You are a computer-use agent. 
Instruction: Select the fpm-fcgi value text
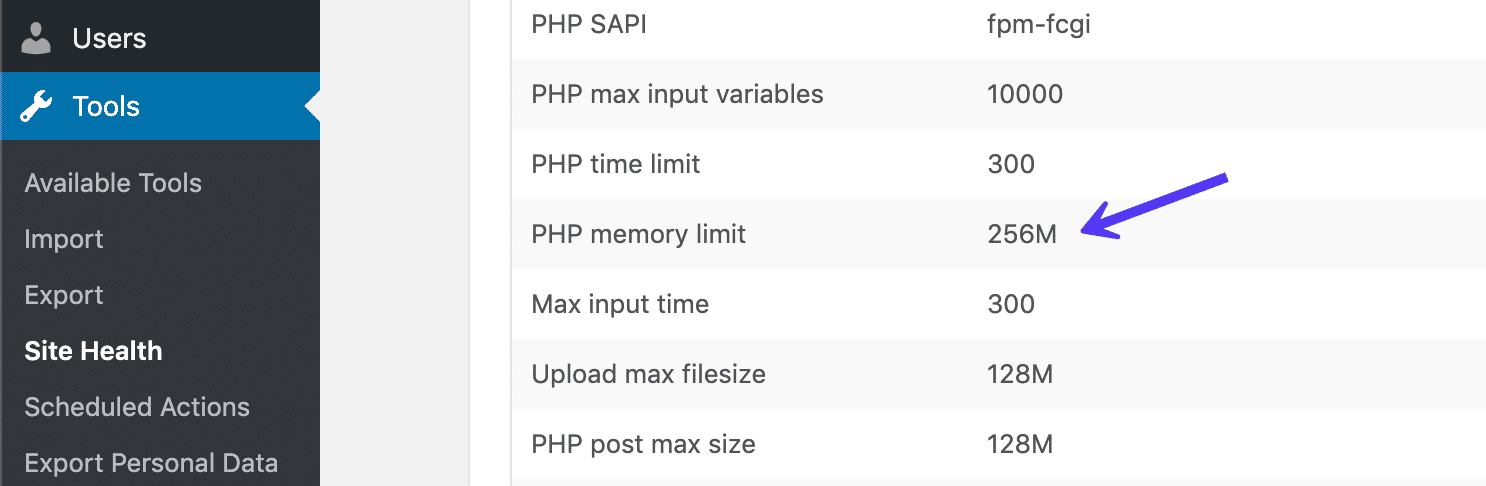point(1038,24)
